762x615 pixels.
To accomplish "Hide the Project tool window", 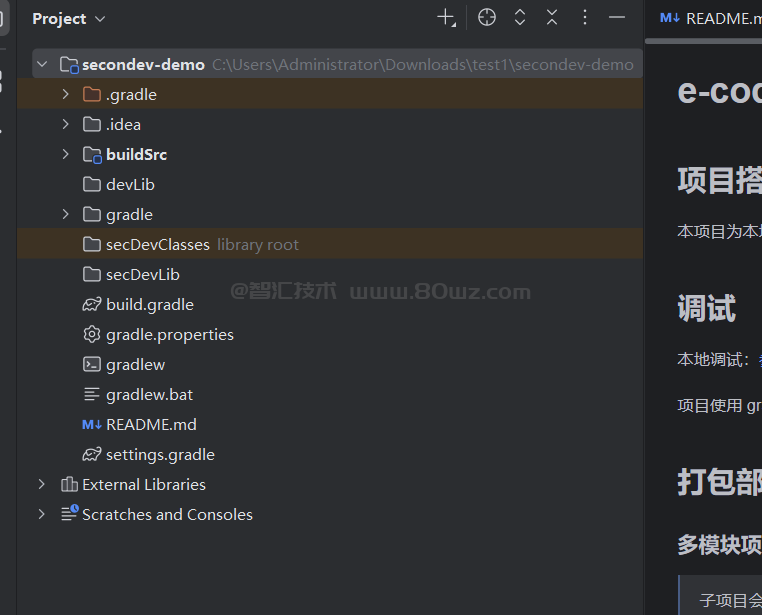I will coord(617,18).
